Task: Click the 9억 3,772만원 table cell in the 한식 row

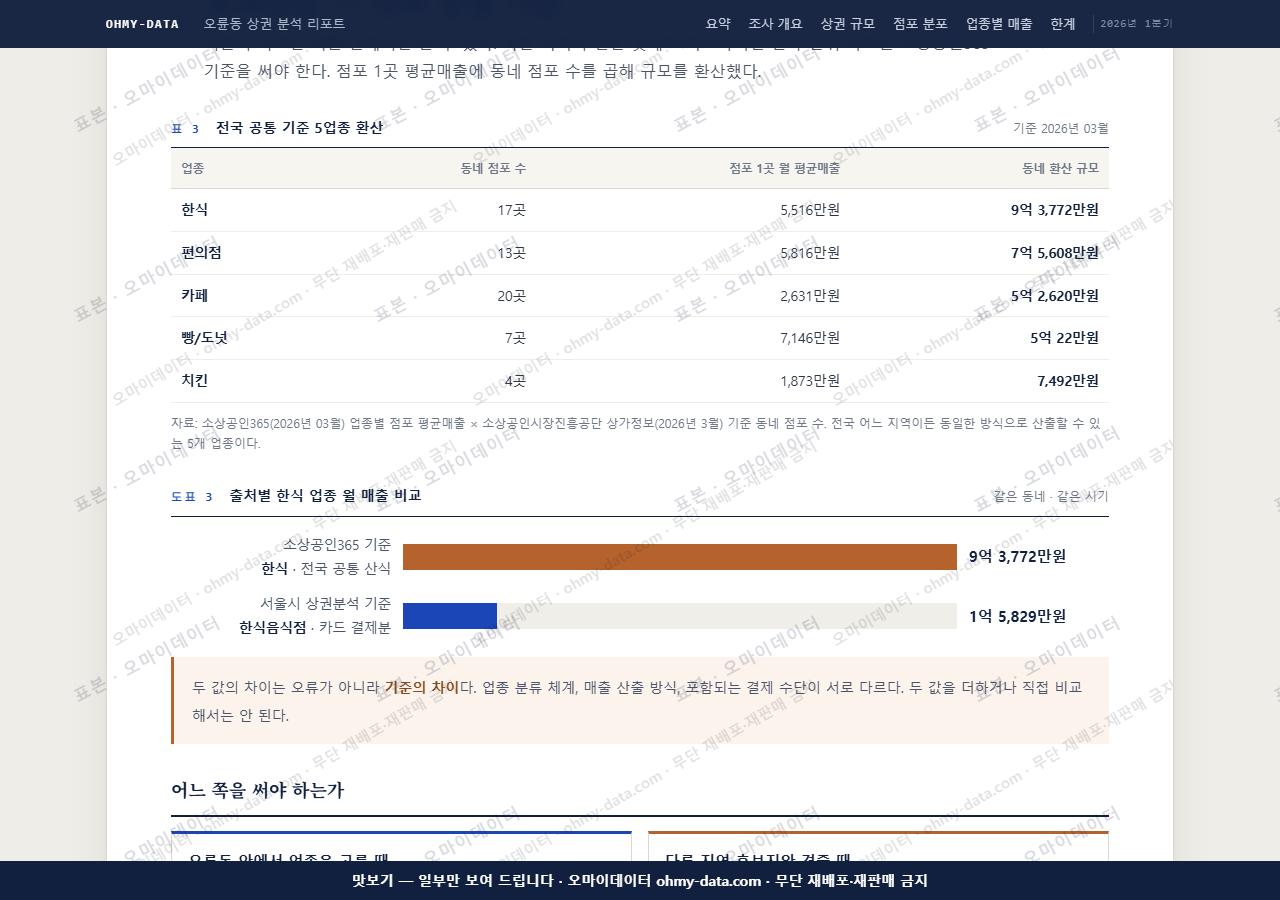Action: click(1055, 210)
